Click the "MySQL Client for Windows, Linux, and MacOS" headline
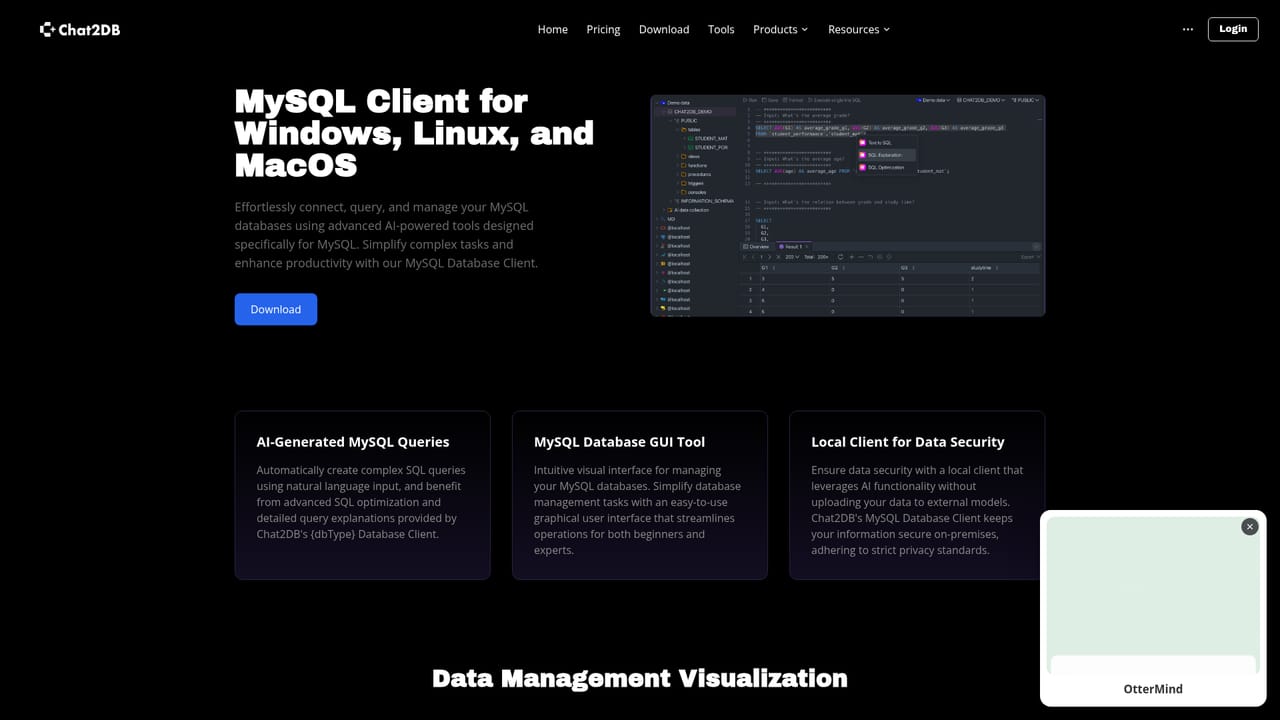This screenshot has height=720, width=1280. [x=414, y=133]
